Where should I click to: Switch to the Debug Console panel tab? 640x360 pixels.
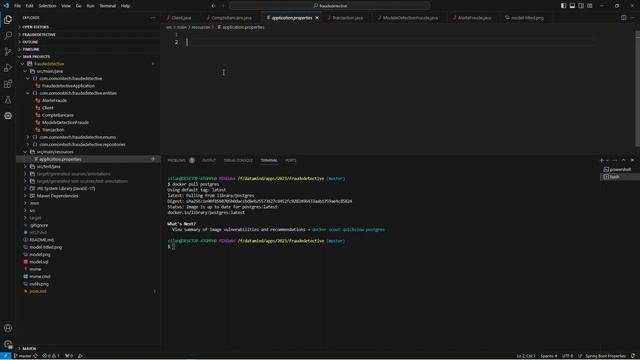(238, 160)
